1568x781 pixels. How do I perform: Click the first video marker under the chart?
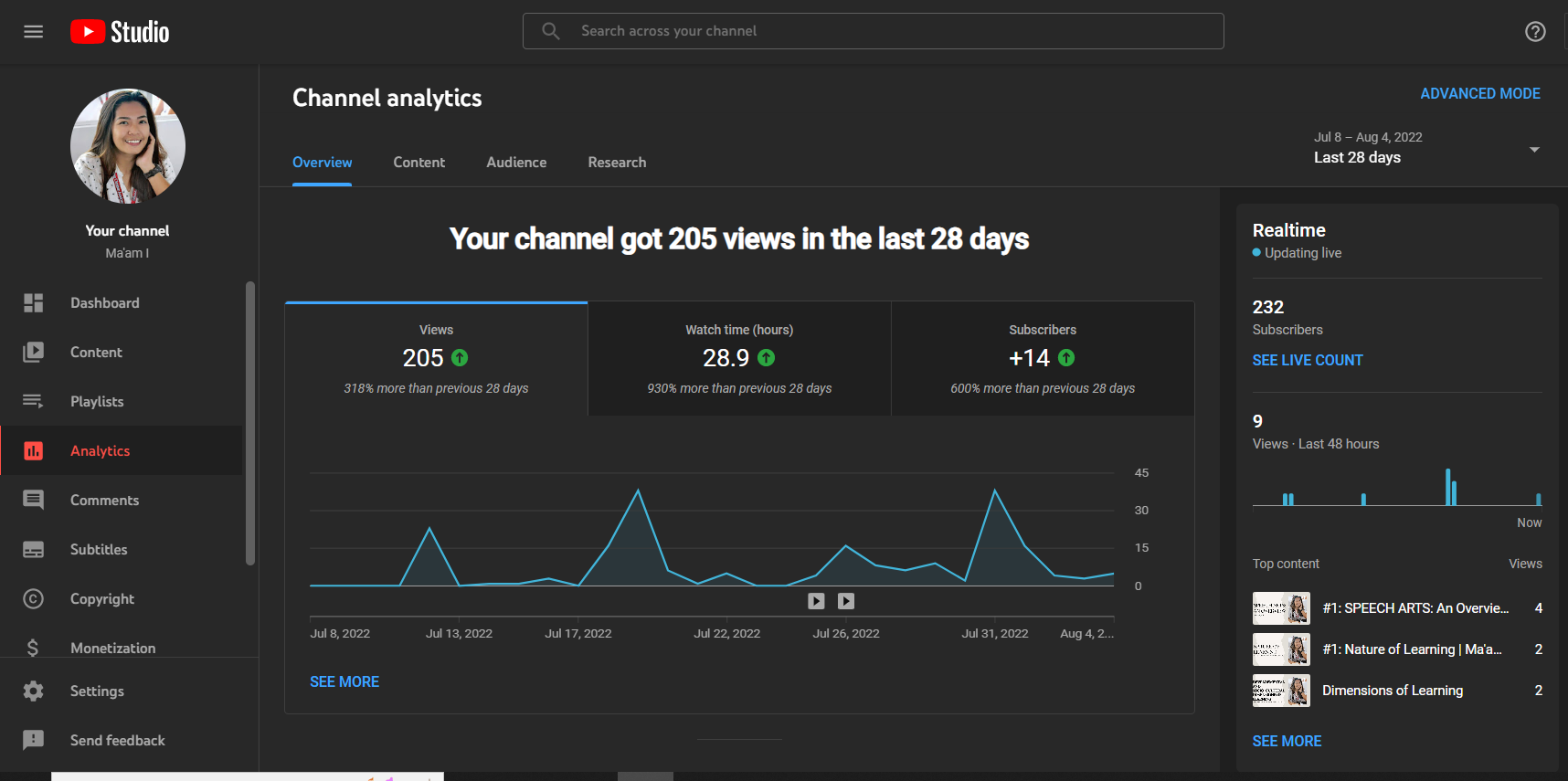point(817,601)
